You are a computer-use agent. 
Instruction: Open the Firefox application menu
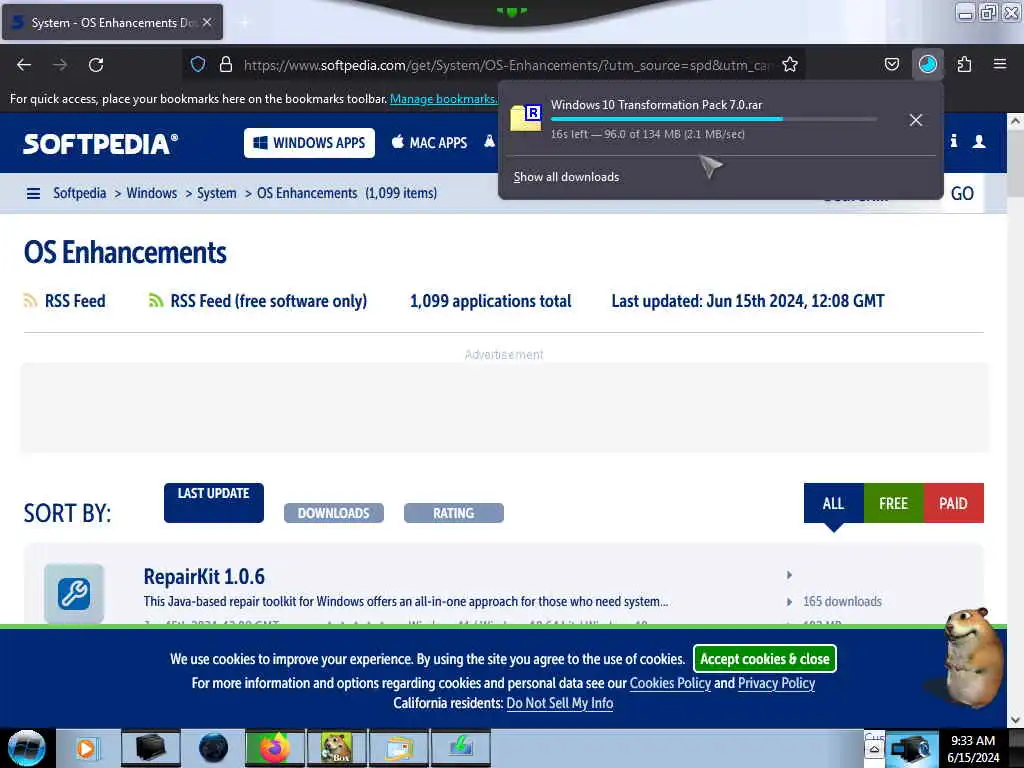click(1000, 64)
